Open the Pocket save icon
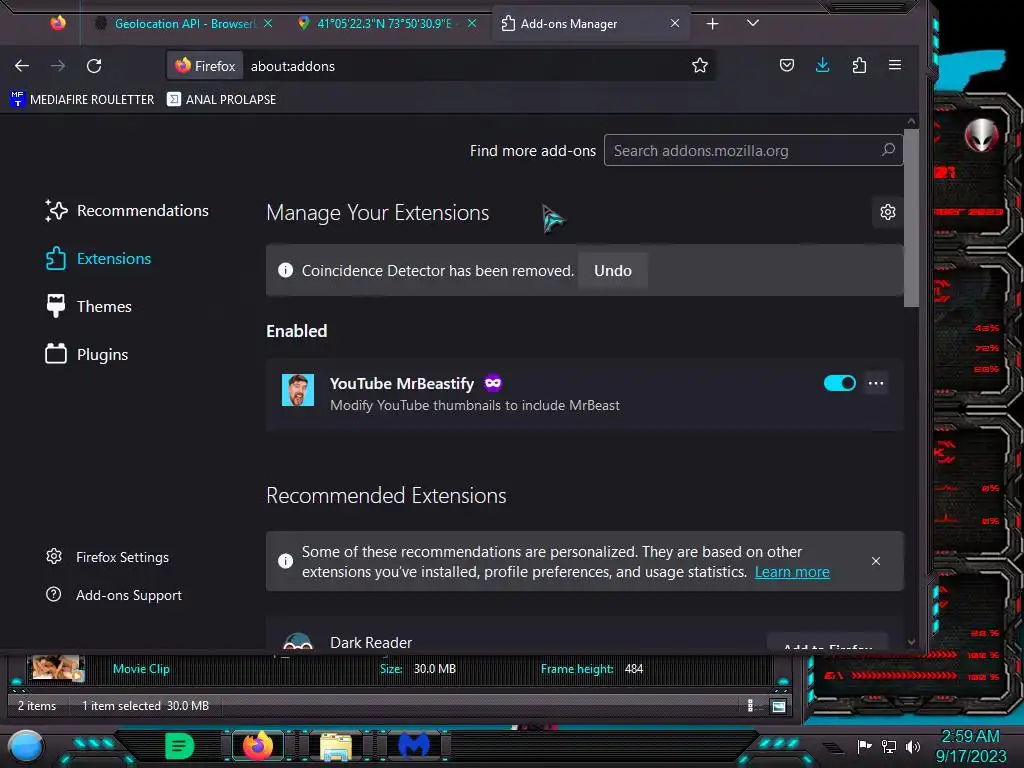Screen dimensions: 1024x768 click(x=787, y=65)
